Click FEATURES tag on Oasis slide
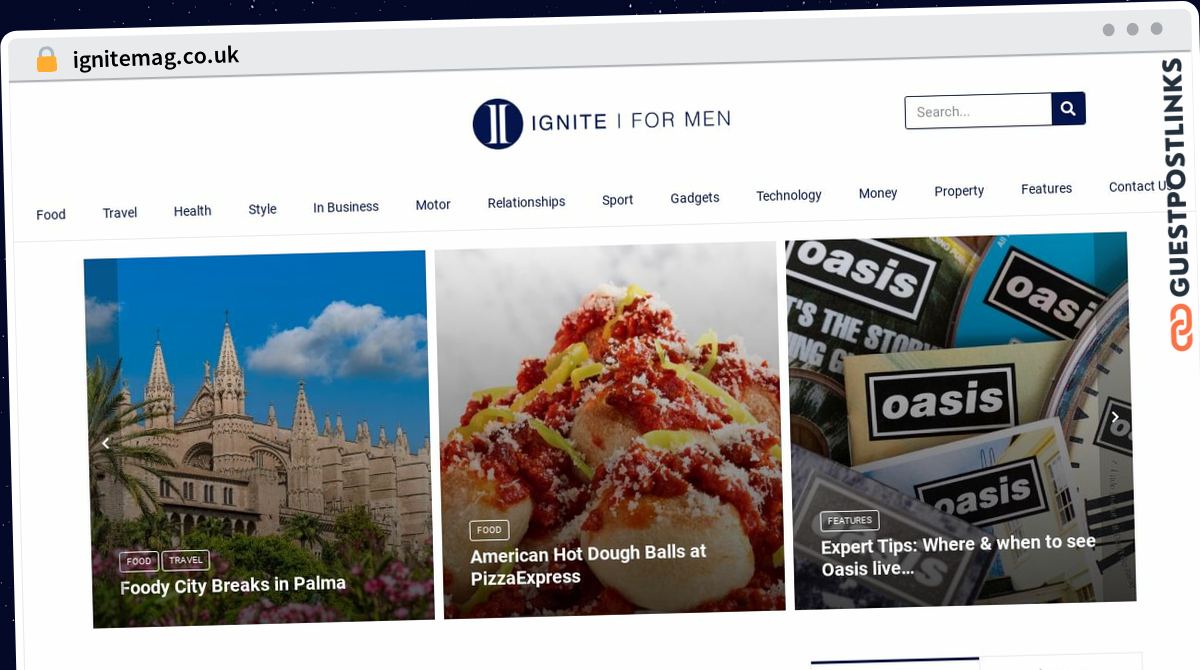Viewport: 1200px width, 670px height. pyautogui.click(x=850, y=521)
